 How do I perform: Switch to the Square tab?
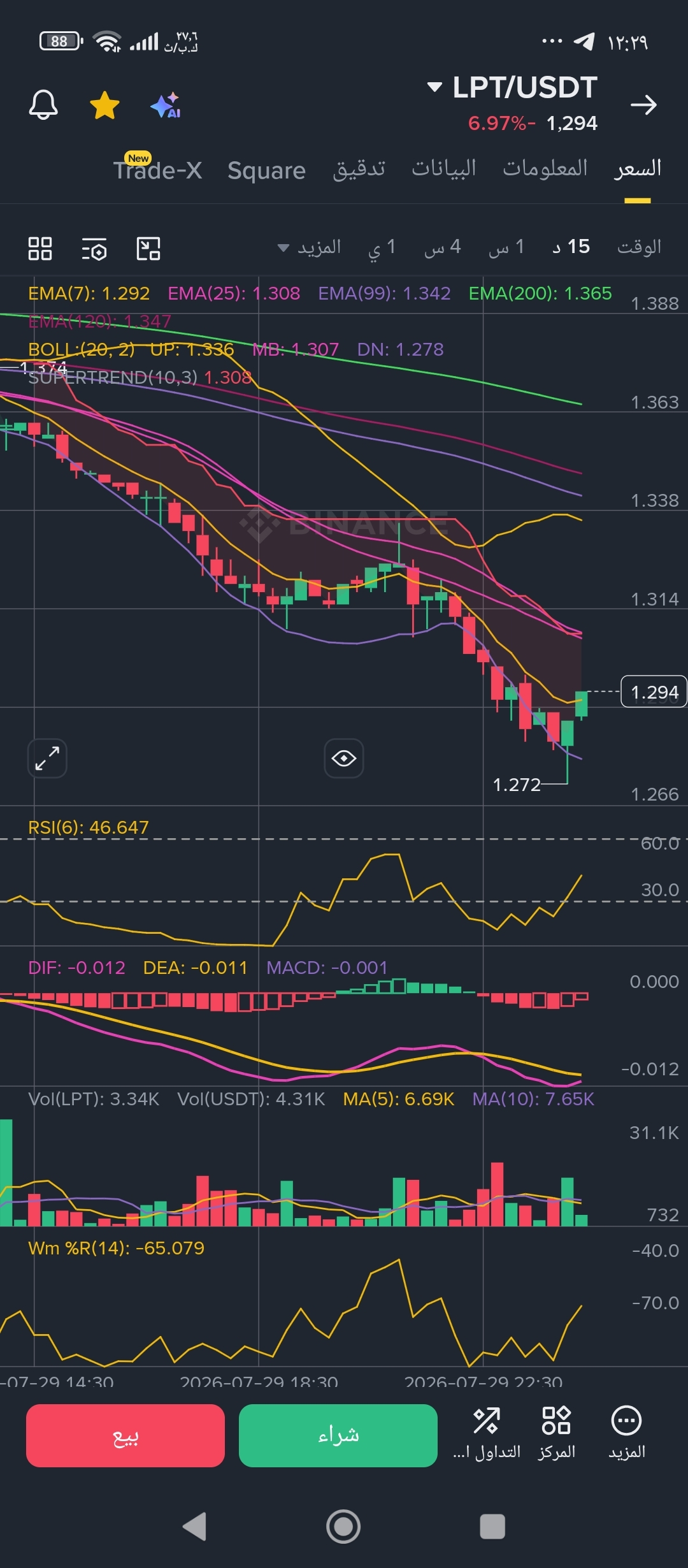click(266, 171)
